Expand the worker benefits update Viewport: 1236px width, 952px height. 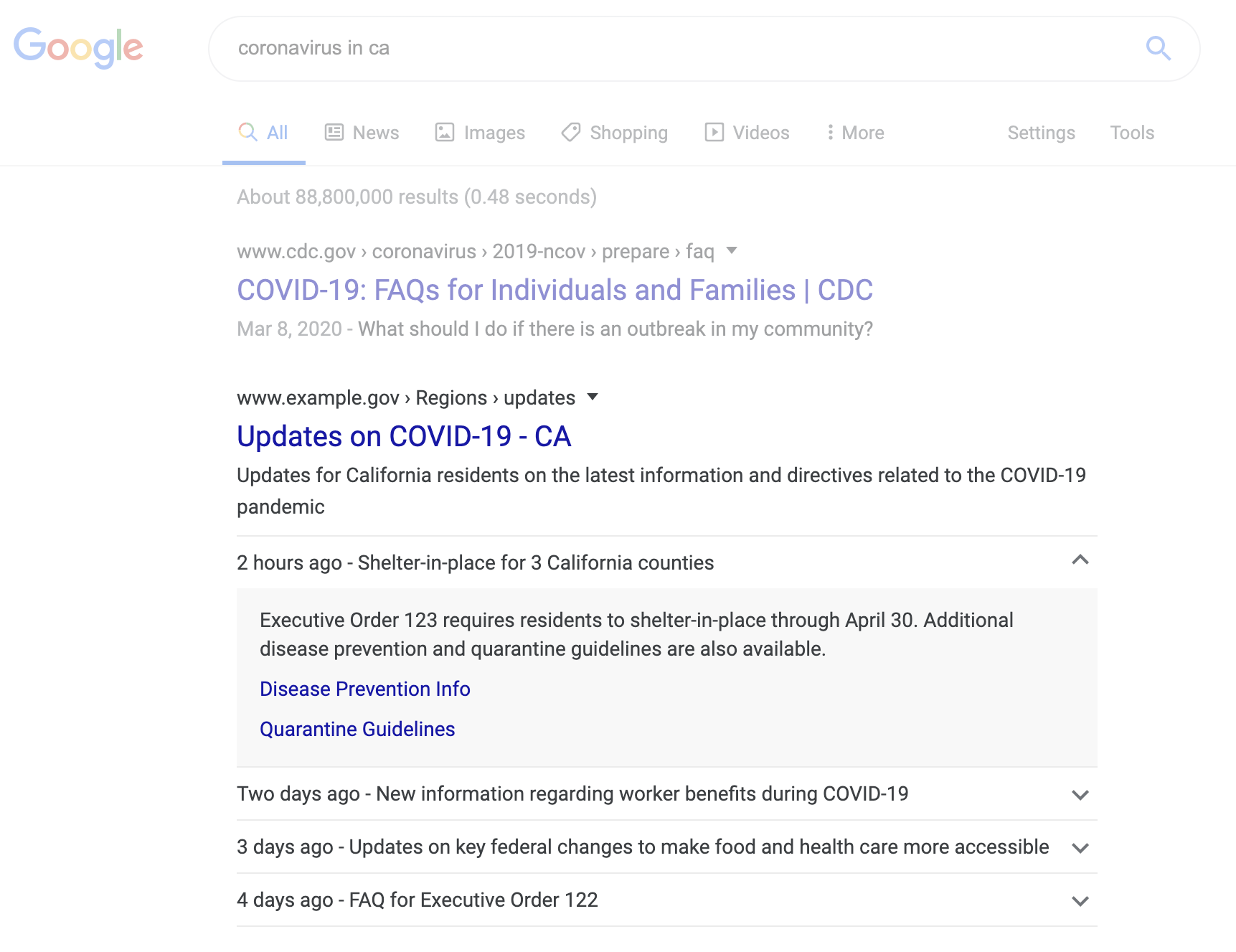pyautogui.click(x=1079, y=794)
